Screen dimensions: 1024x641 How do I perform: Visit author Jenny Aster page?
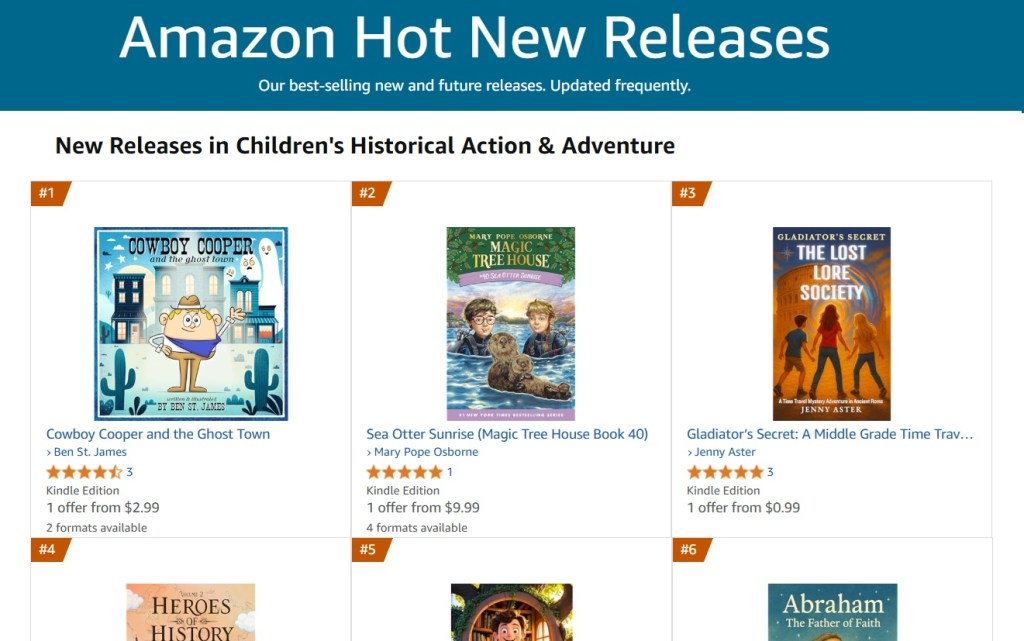click(x=725, y=452)
